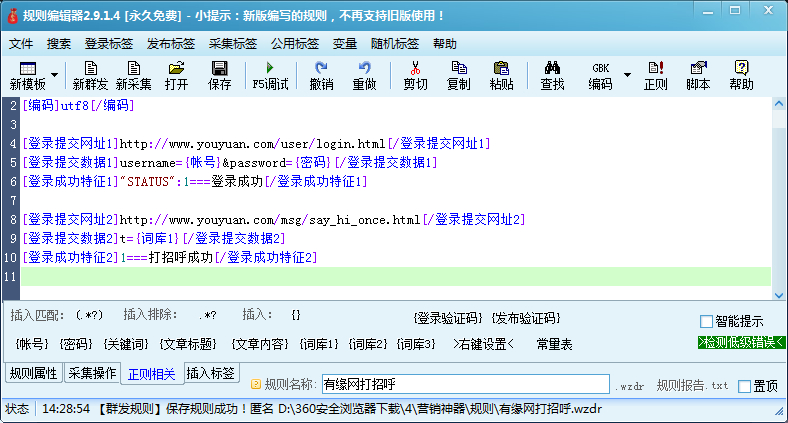Open the 文件 menu

(x=21, y=44)
